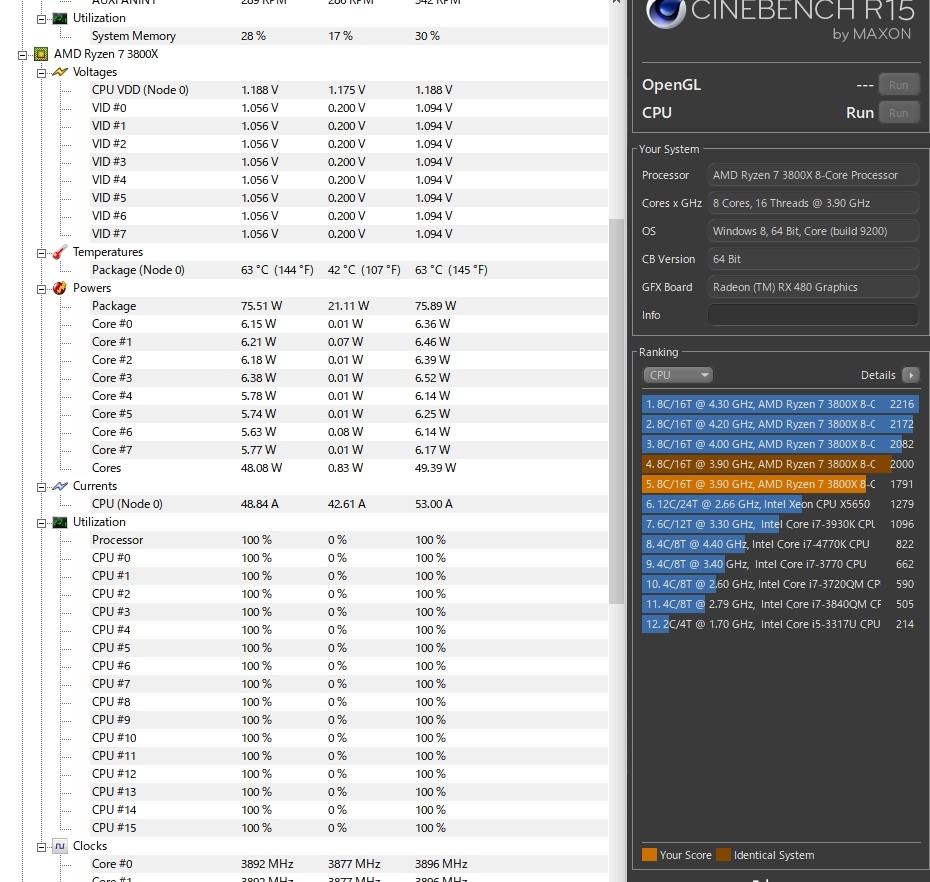Collapse the processor Utilization section

click(x=42, y=523)
